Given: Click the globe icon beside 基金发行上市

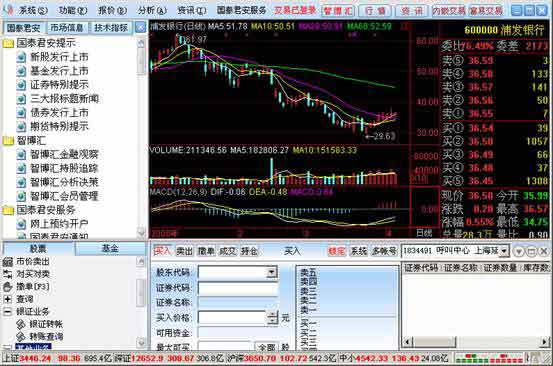Looking at the screenshot, I should [21, 71].
